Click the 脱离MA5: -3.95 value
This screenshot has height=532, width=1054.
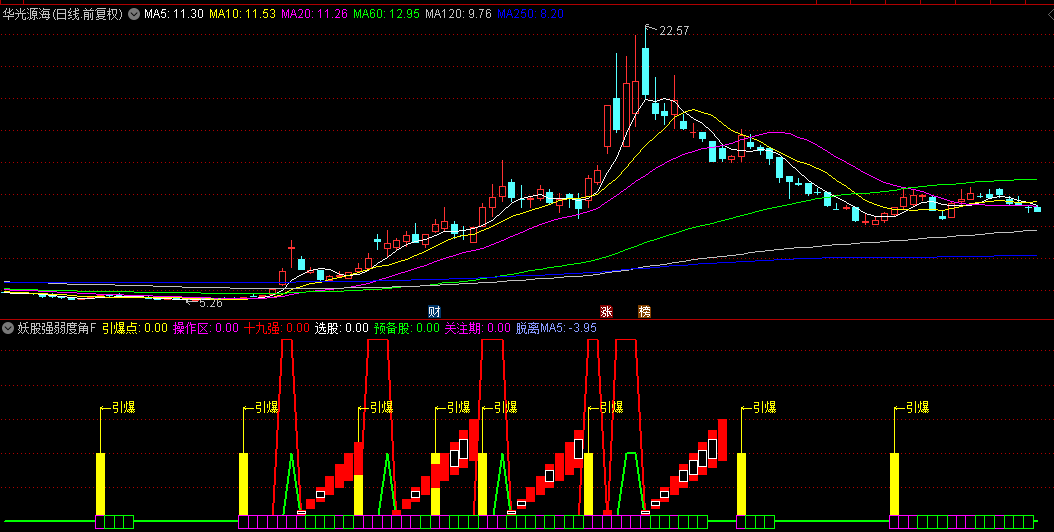tap(556, 328)
